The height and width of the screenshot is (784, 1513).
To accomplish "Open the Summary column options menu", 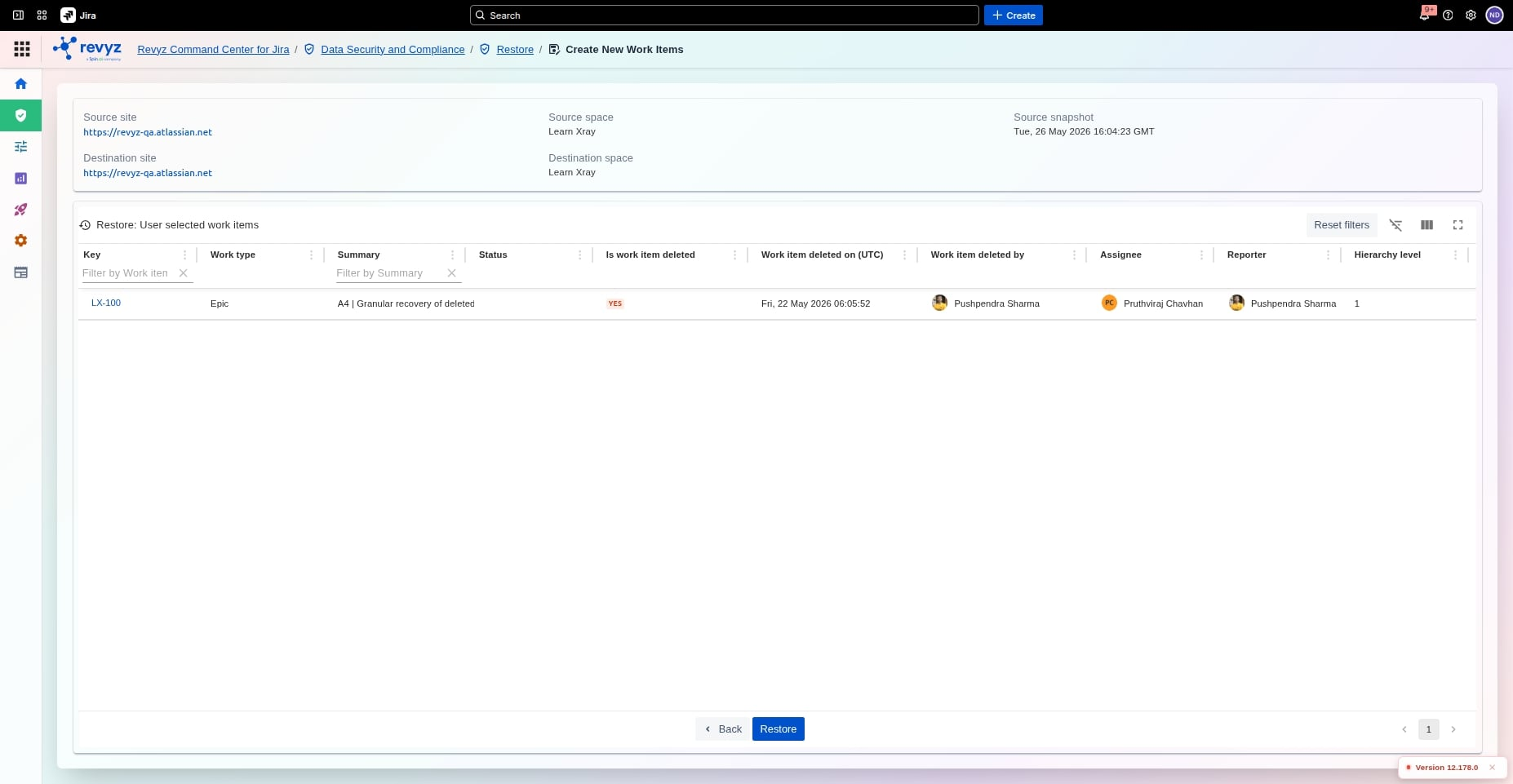I will coord(453,255).
